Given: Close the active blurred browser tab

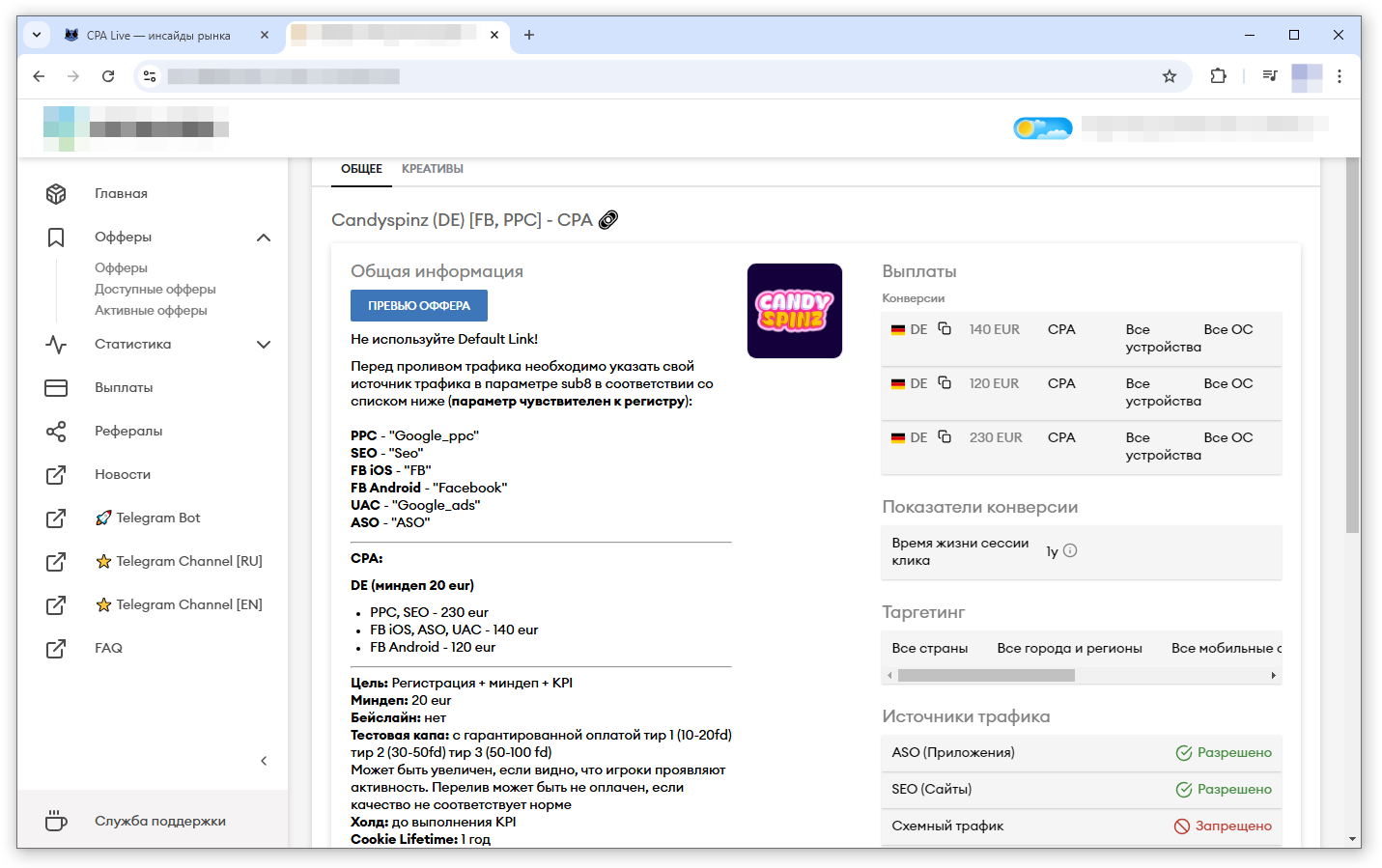Looking at the screenshot, I should [x=494, y=35].
